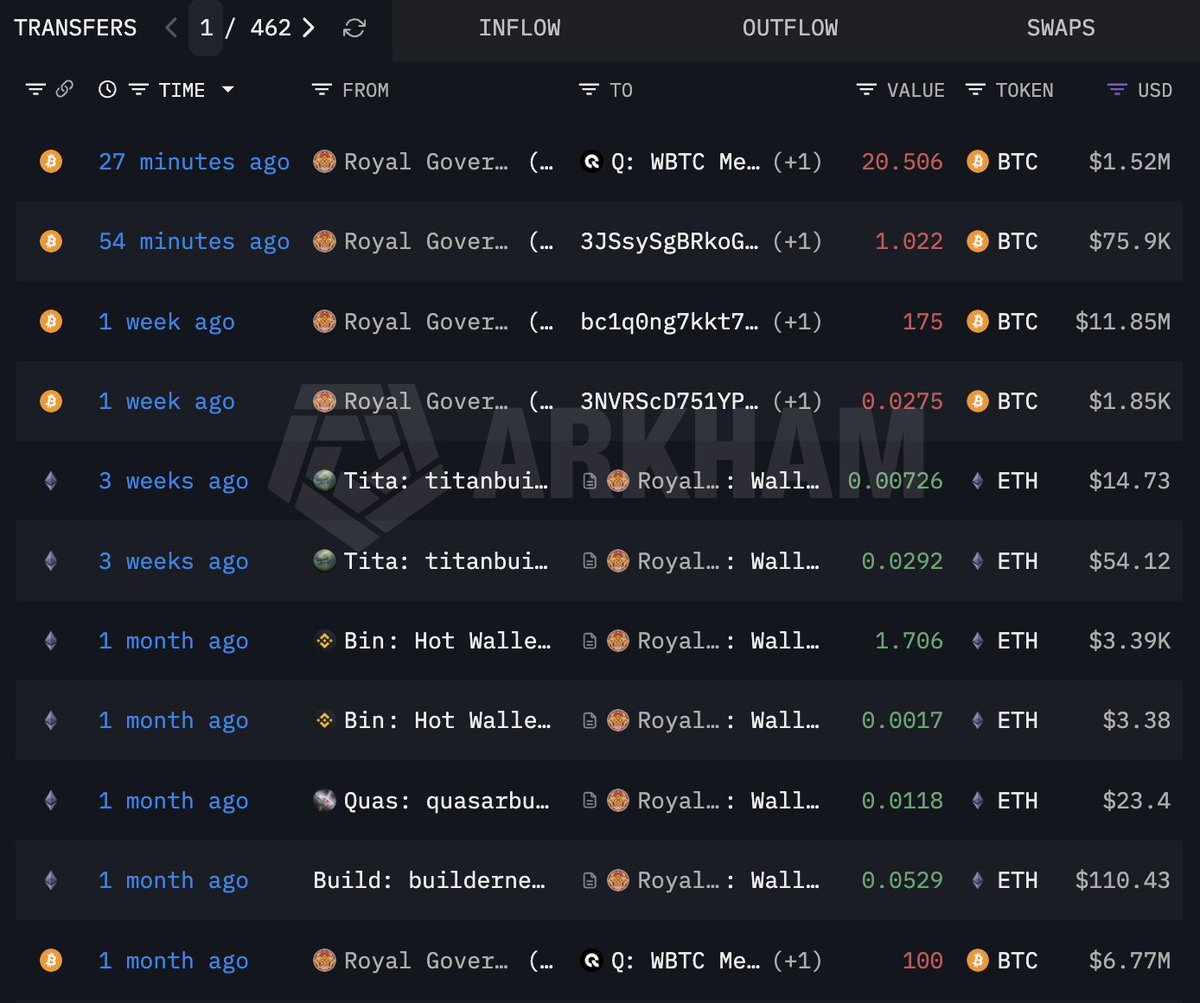This screenshot has height=1003, width=1200.
Task: Click the Ethereum chain icon on $3.38 row
Action: point(50,720)
